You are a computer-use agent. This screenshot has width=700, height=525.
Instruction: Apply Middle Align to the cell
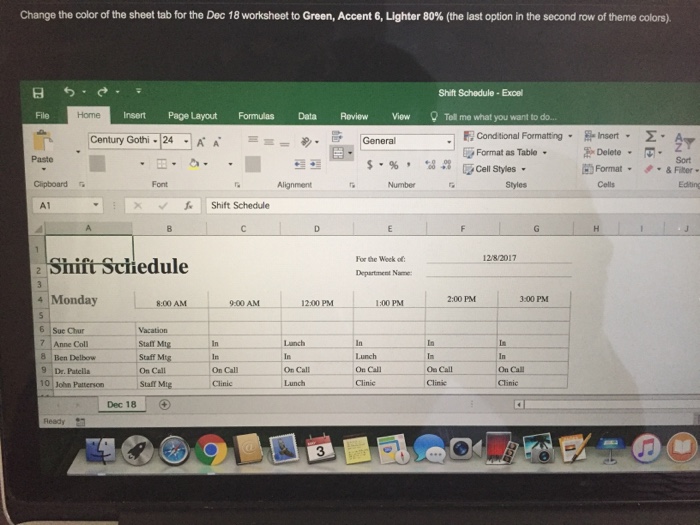click(268, 142)
